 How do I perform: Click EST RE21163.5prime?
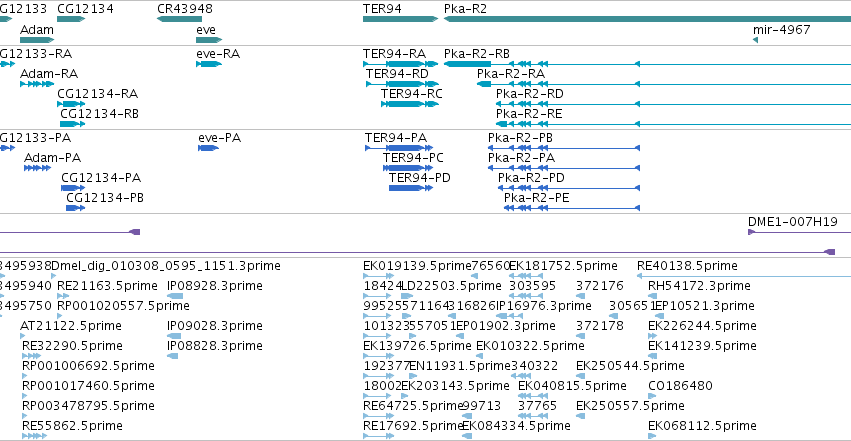(x=63, y=296)
